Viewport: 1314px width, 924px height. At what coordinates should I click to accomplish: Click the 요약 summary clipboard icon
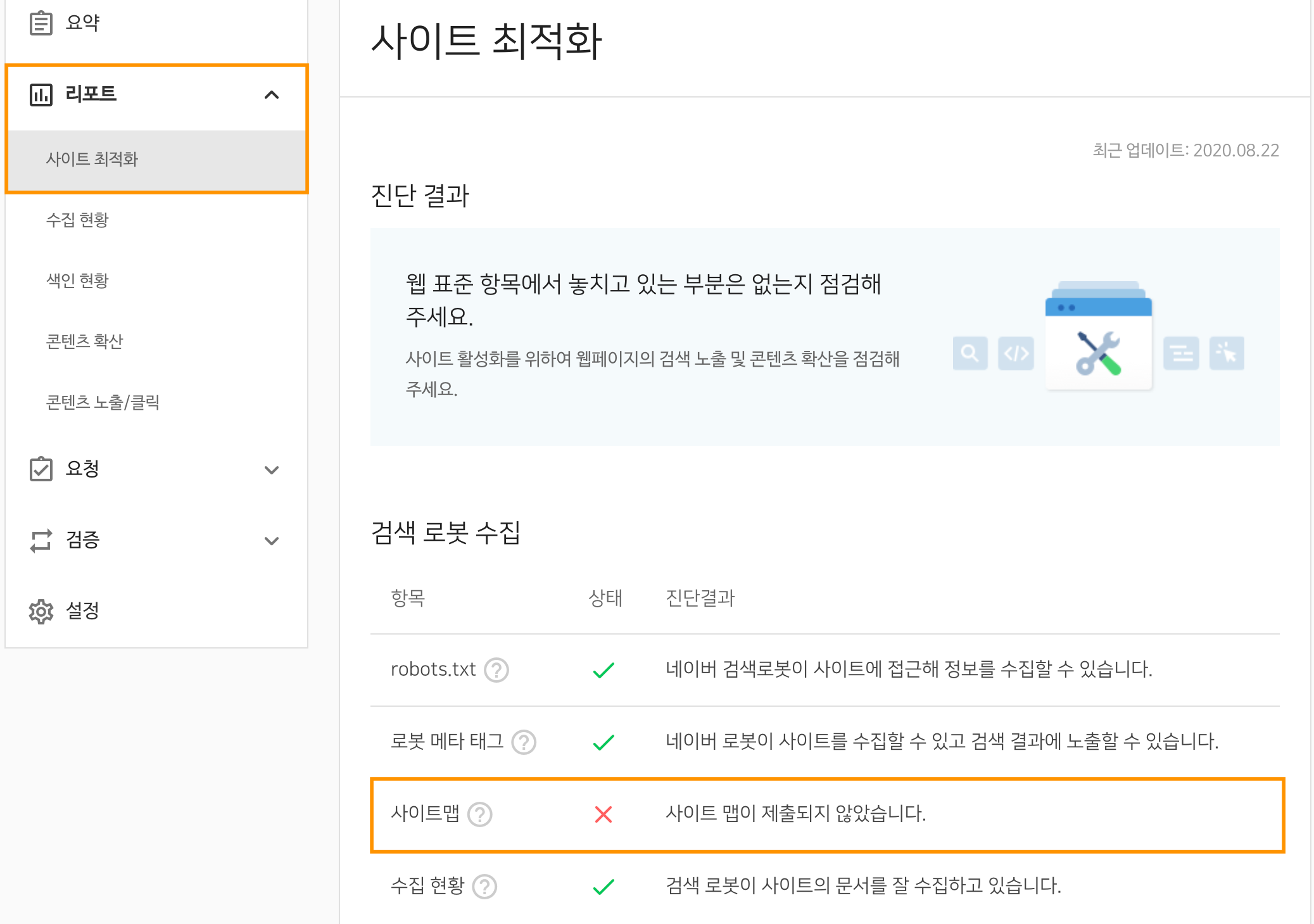[x=41, y=23]
